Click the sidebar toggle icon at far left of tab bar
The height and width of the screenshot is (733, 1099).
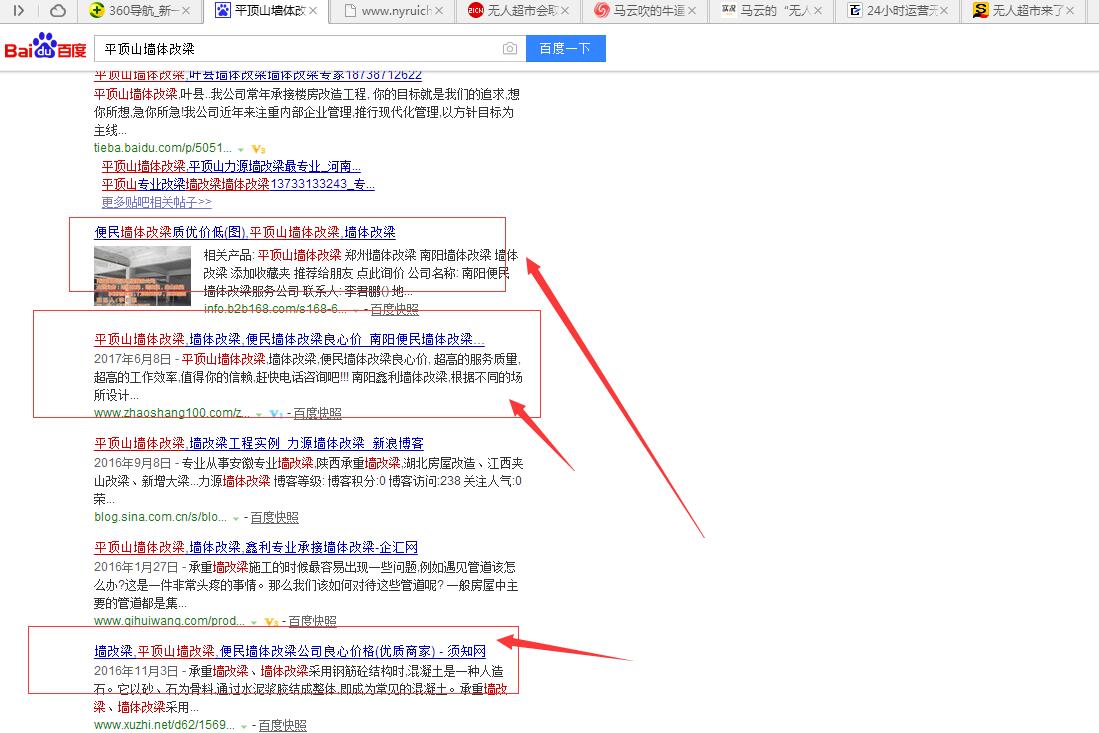point(19,11)
